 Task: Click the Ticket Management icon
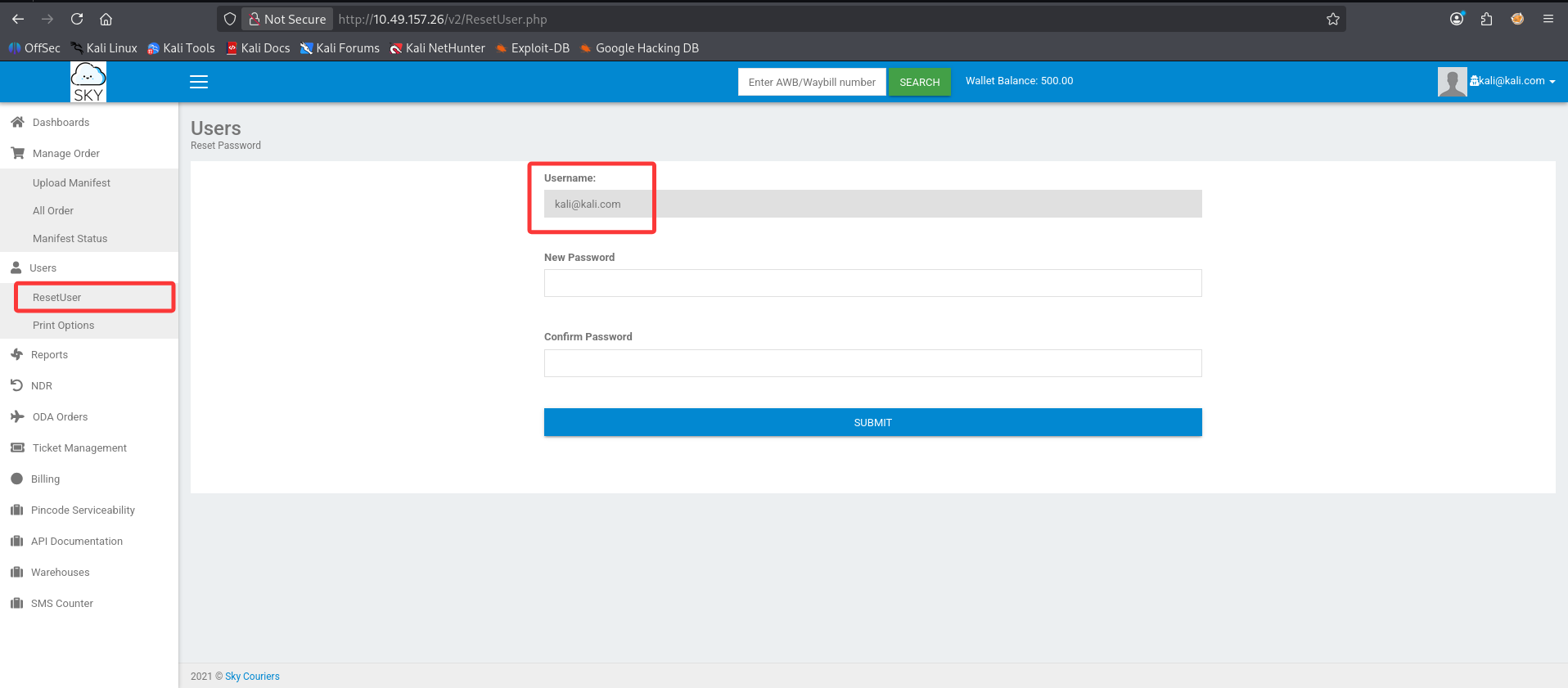coord(17,447)
